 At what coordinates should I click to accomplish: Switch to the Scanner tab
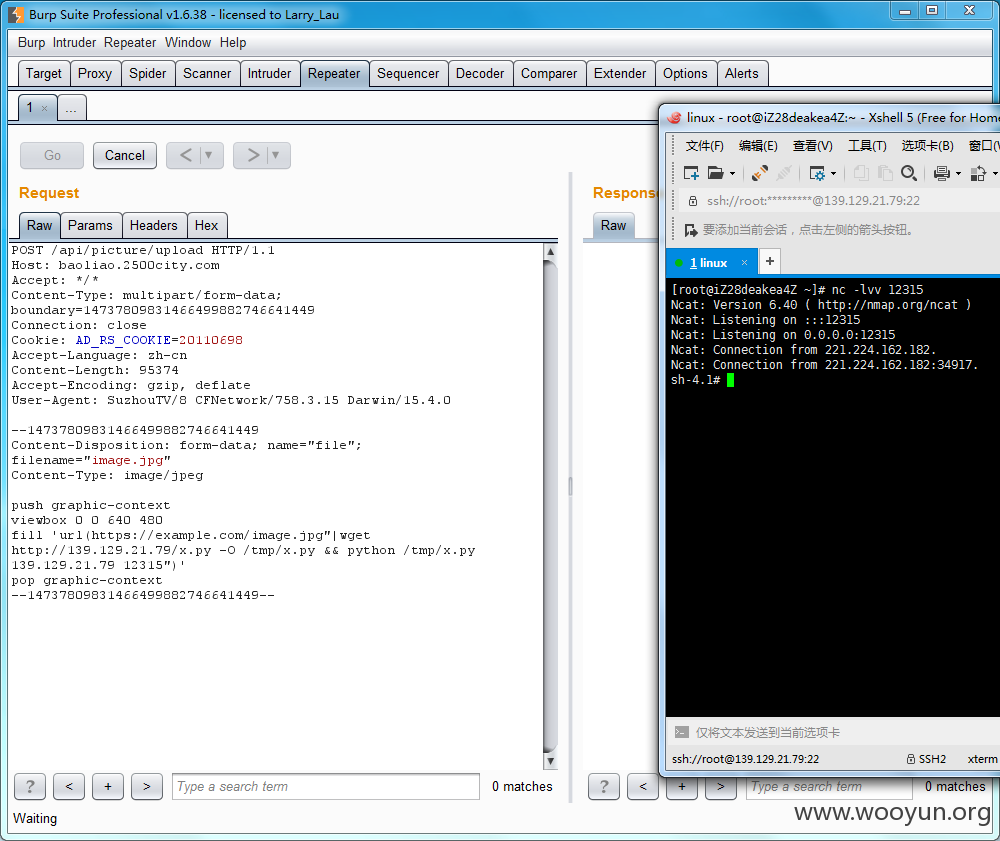pyautogui.click(x=207, y=73)
